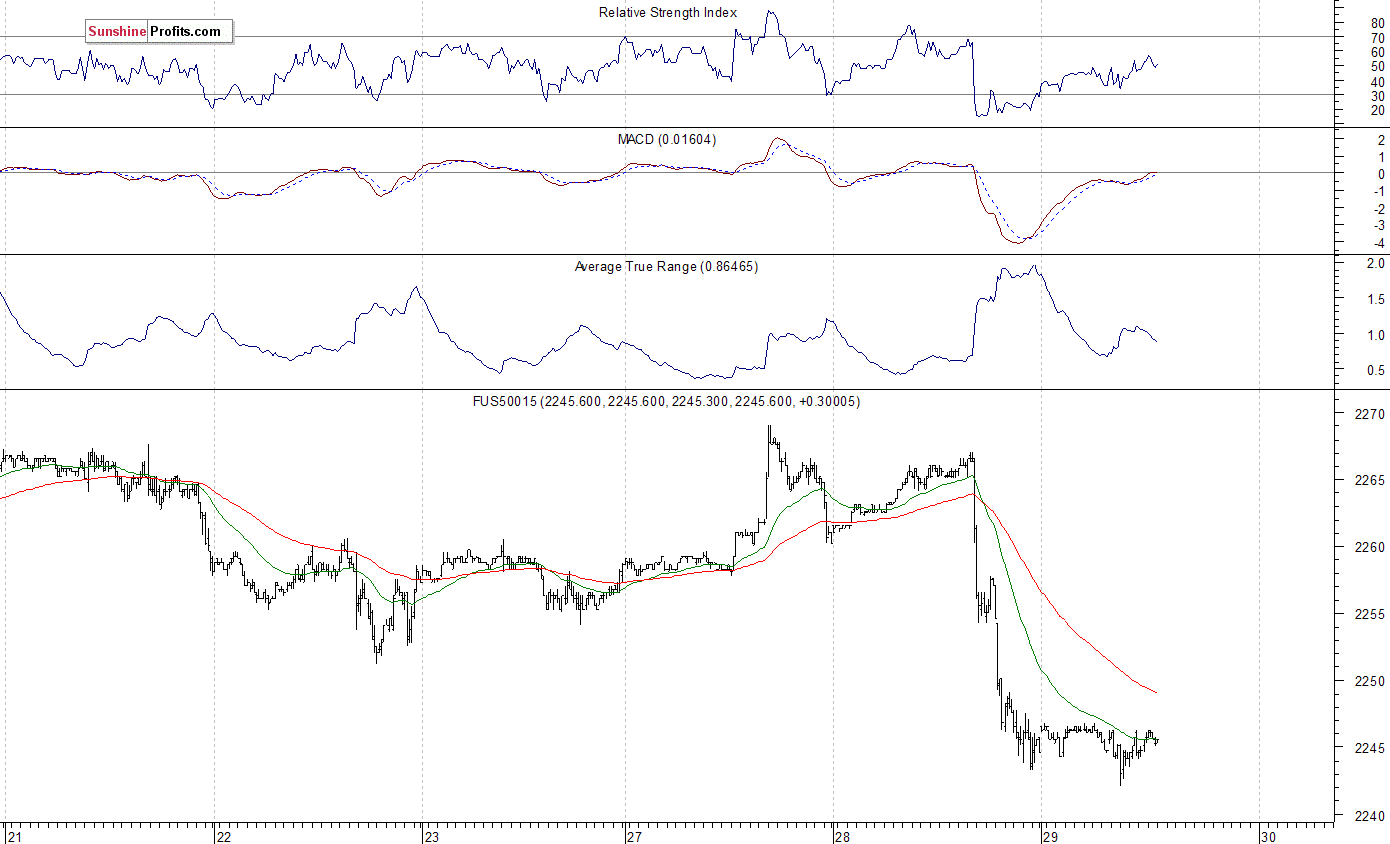The height and width of the screenshot is (844, 1390).
Task: Click the MACD axis value -4
Action: (1379, 244)
